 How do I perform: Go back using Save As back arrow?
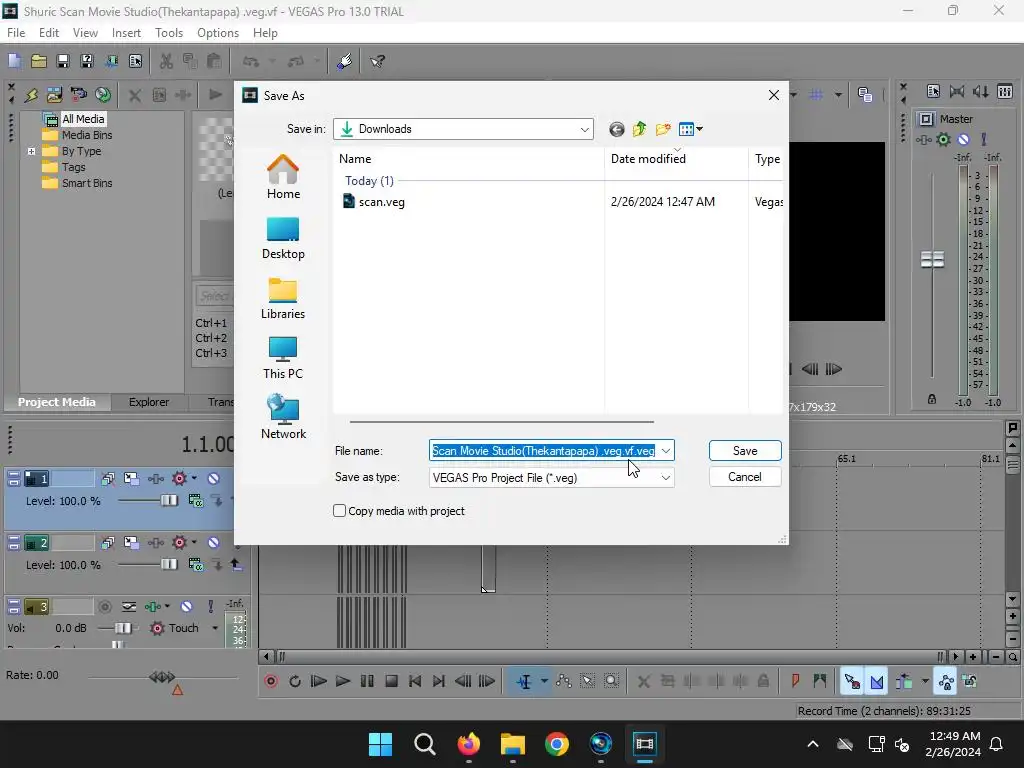616,129
